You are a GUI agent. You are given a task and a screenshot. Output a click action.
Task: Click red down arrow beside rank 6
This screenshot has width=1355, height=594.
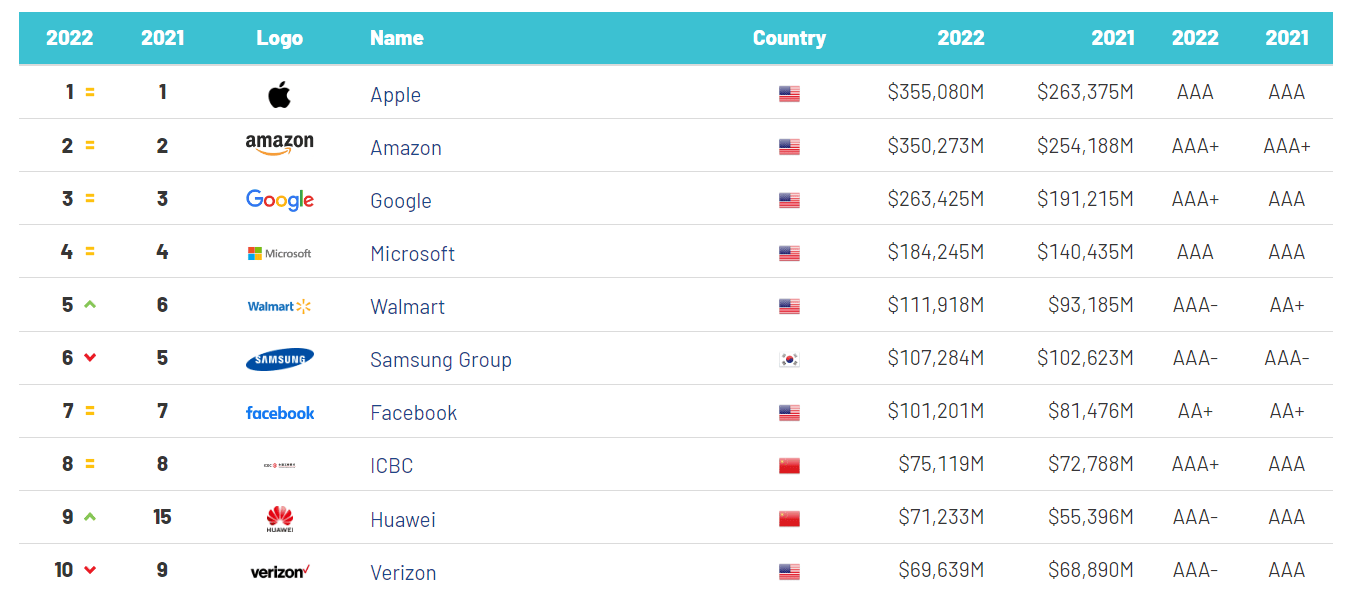tap(90, 358)
